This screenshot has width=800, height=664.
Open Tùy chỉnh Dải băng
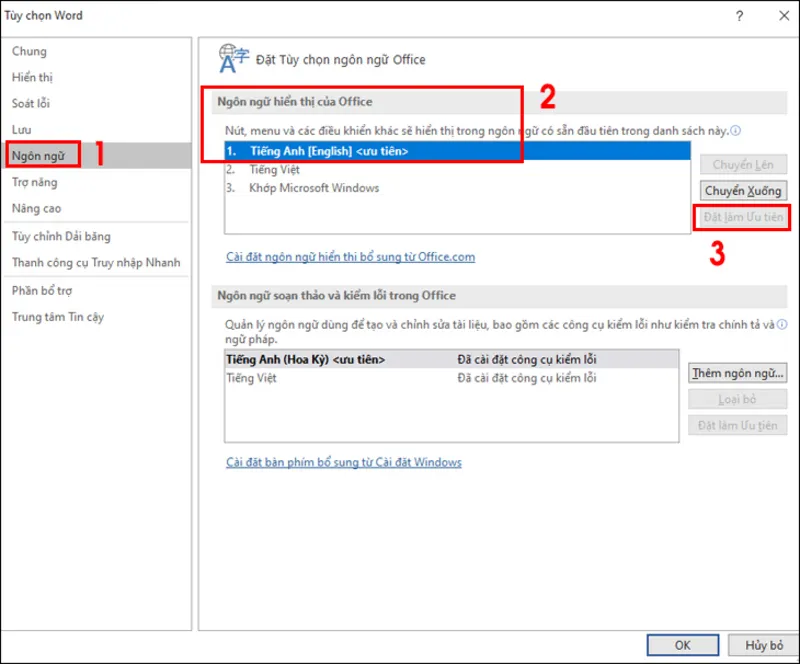61,236
